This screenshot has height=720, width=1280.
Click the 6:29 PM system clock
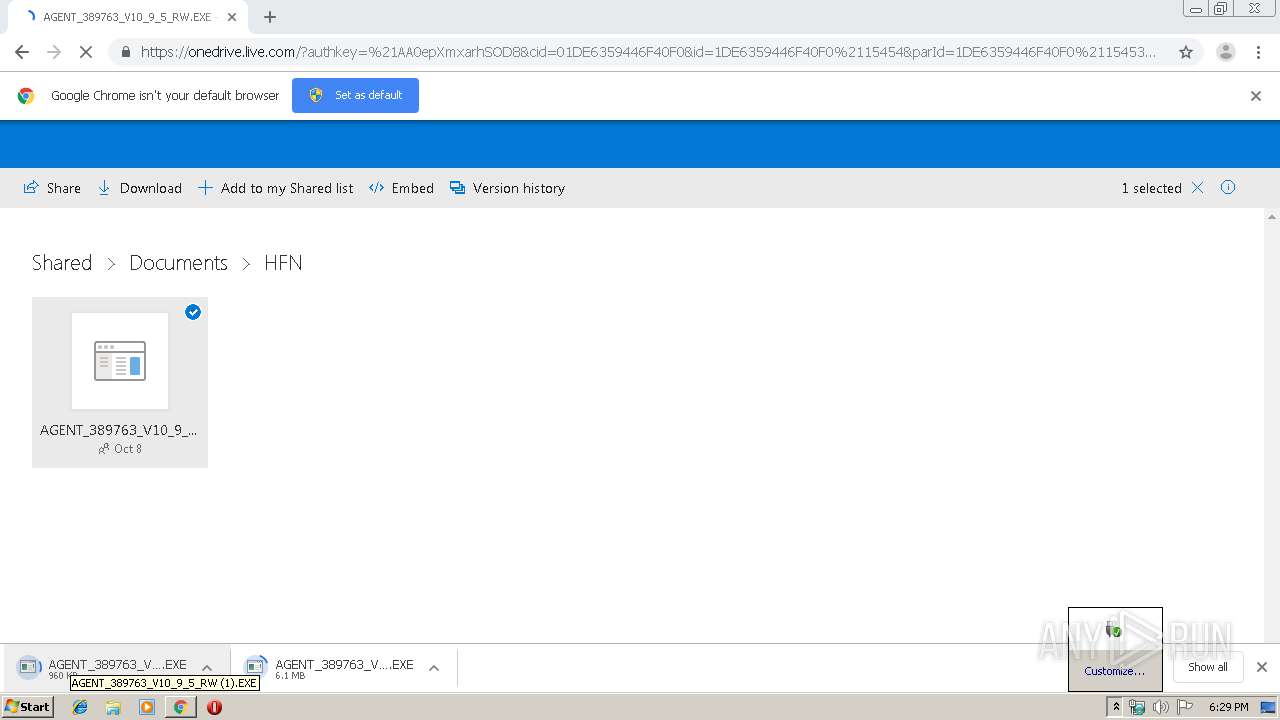1228,707
